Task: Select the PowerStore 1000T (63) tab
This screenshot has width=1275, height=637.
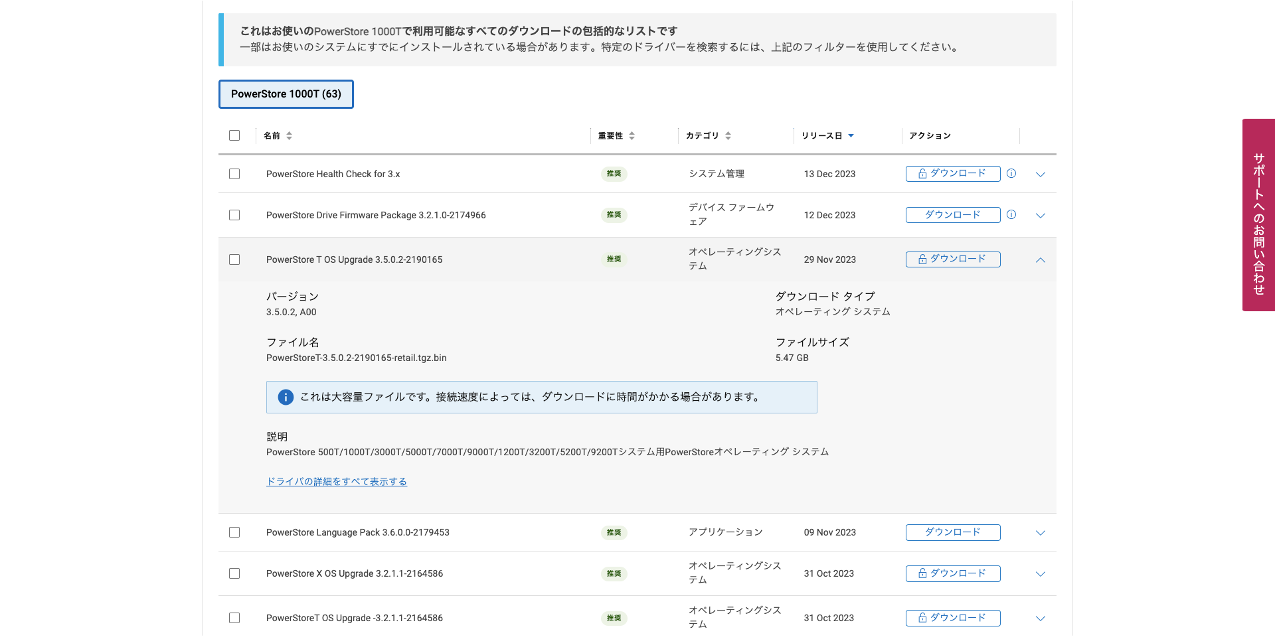Action: point(286,94)
